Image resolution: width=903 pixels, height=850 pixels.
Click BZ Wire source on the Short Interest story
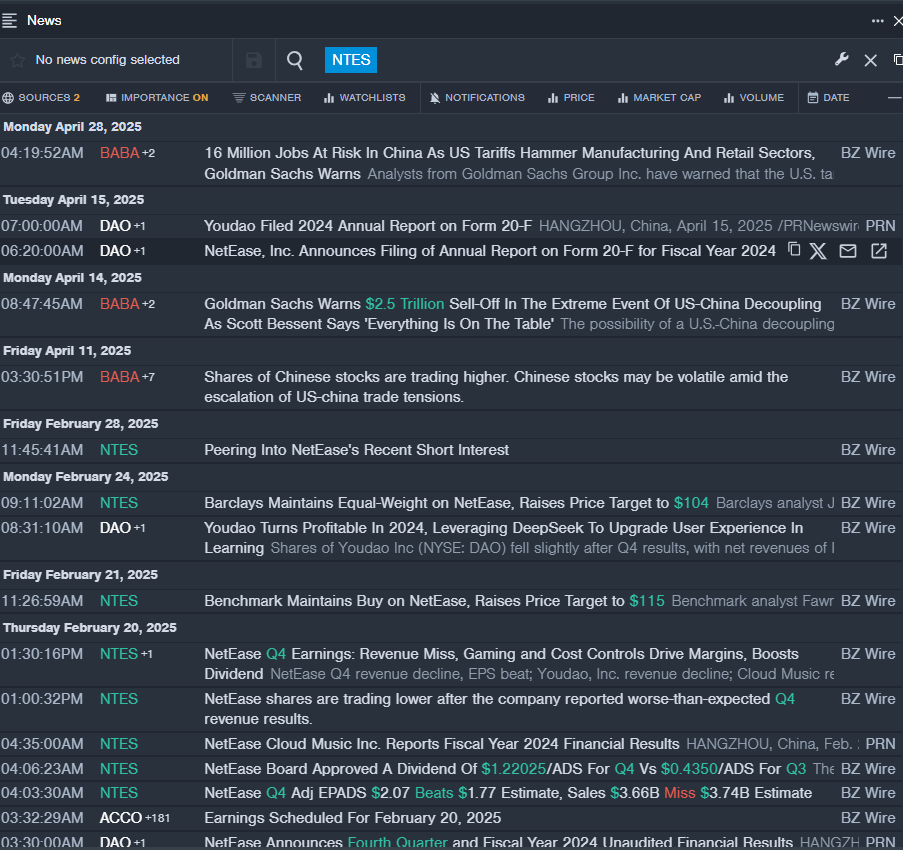(868, 450)
